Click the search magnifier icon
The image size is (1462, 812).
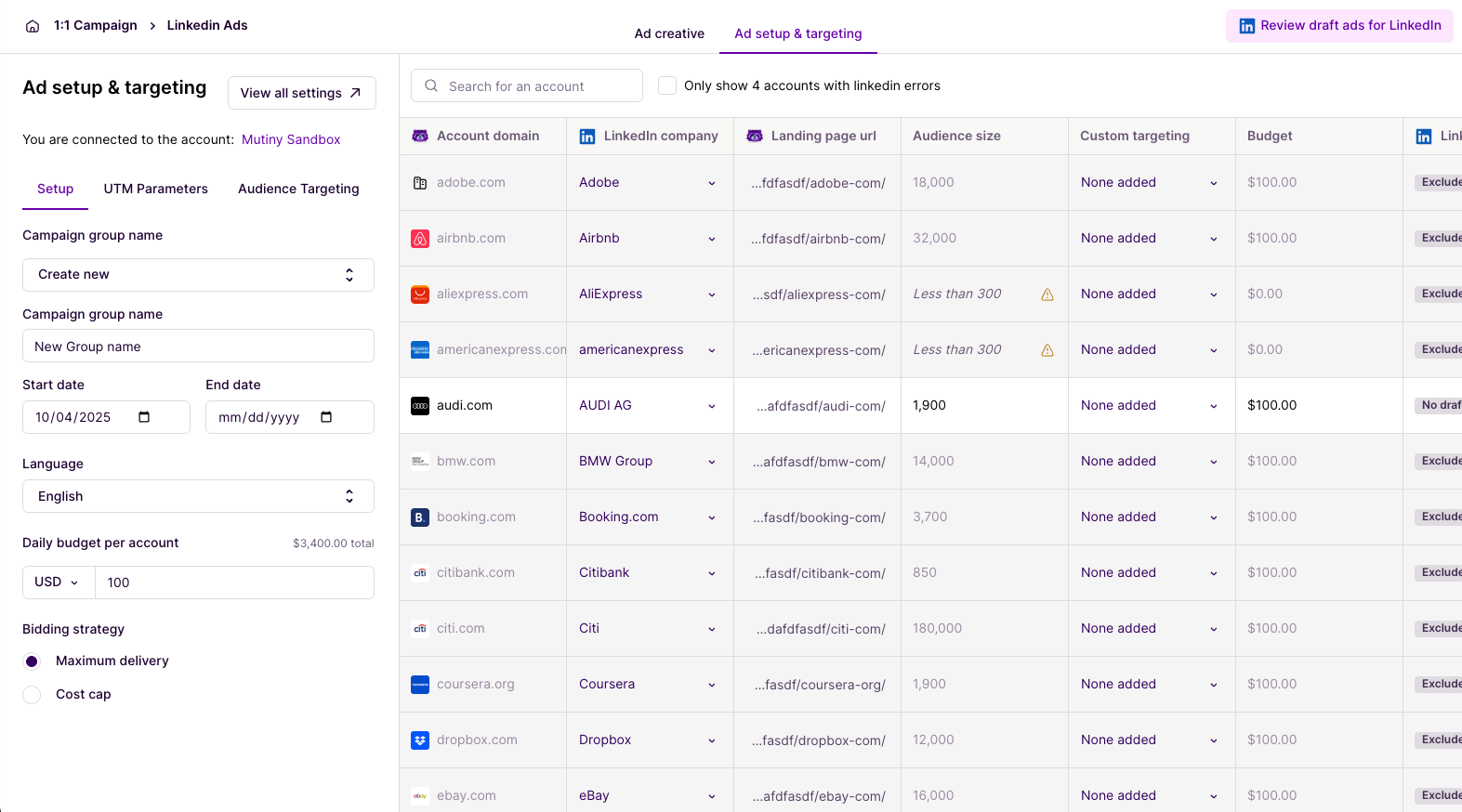click(x=431, y=85)
